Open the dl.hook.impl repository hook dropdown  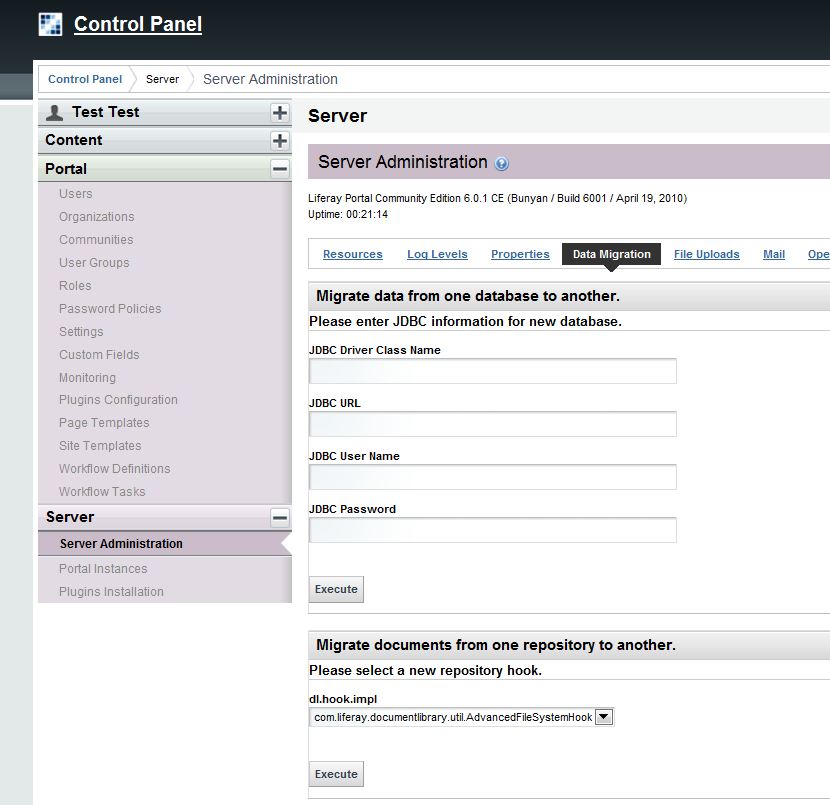click(603, 717)
